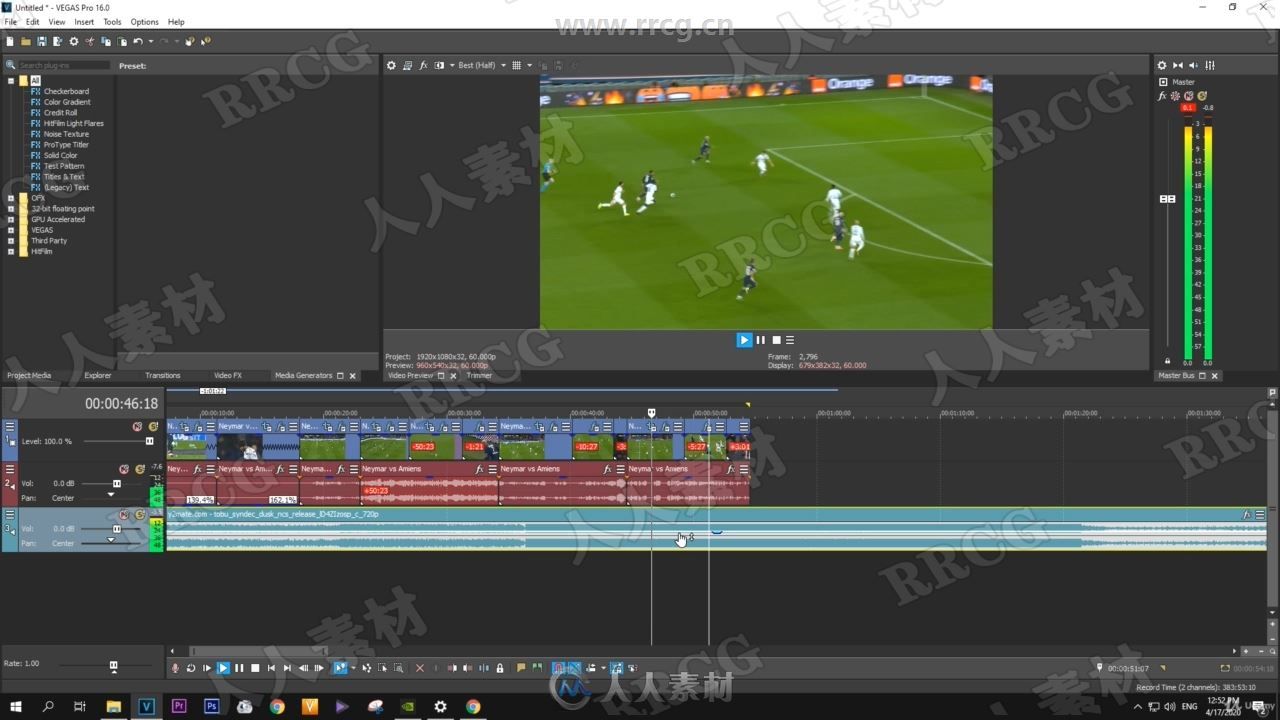This screenshot has width=1280, height=720.
Task: Mute video track 1
Action: tap(137, 426)
